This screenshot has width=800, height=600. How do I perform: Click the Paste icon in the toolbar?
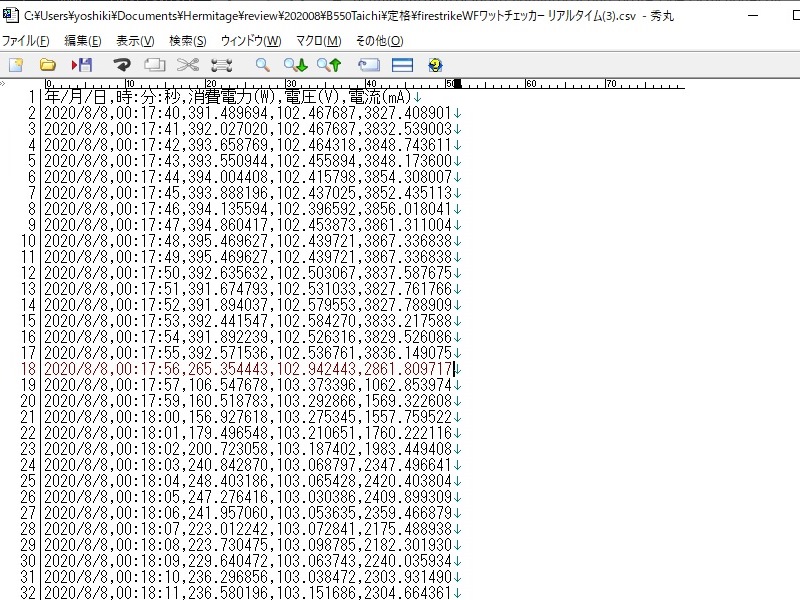pyautogui.click(x=221, y=65)
